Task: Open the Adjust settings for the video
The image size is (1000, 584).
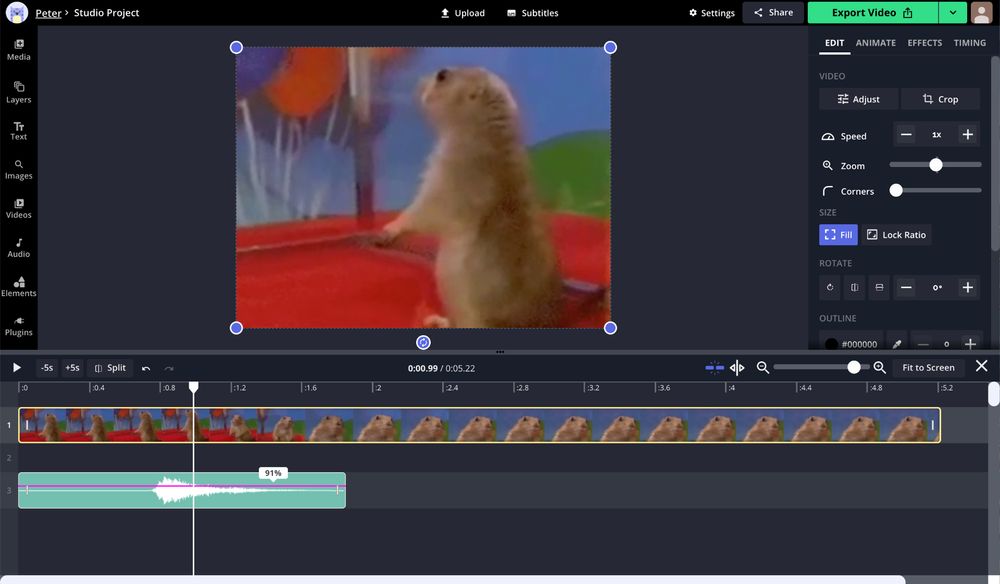Action: coord(858,99)
